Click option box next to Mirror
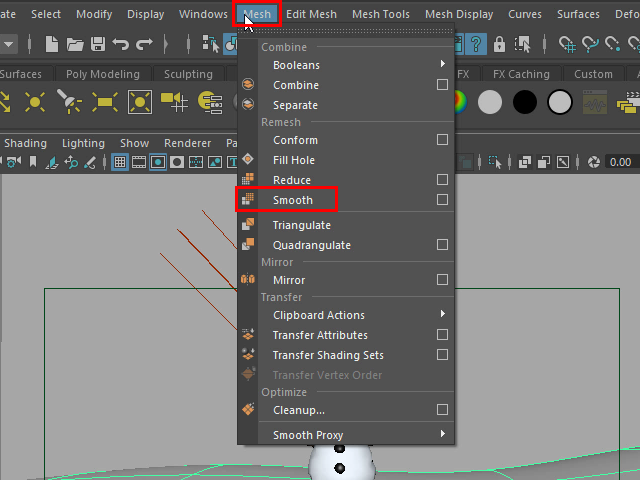 pyautogui.click(x=442, y=280)
